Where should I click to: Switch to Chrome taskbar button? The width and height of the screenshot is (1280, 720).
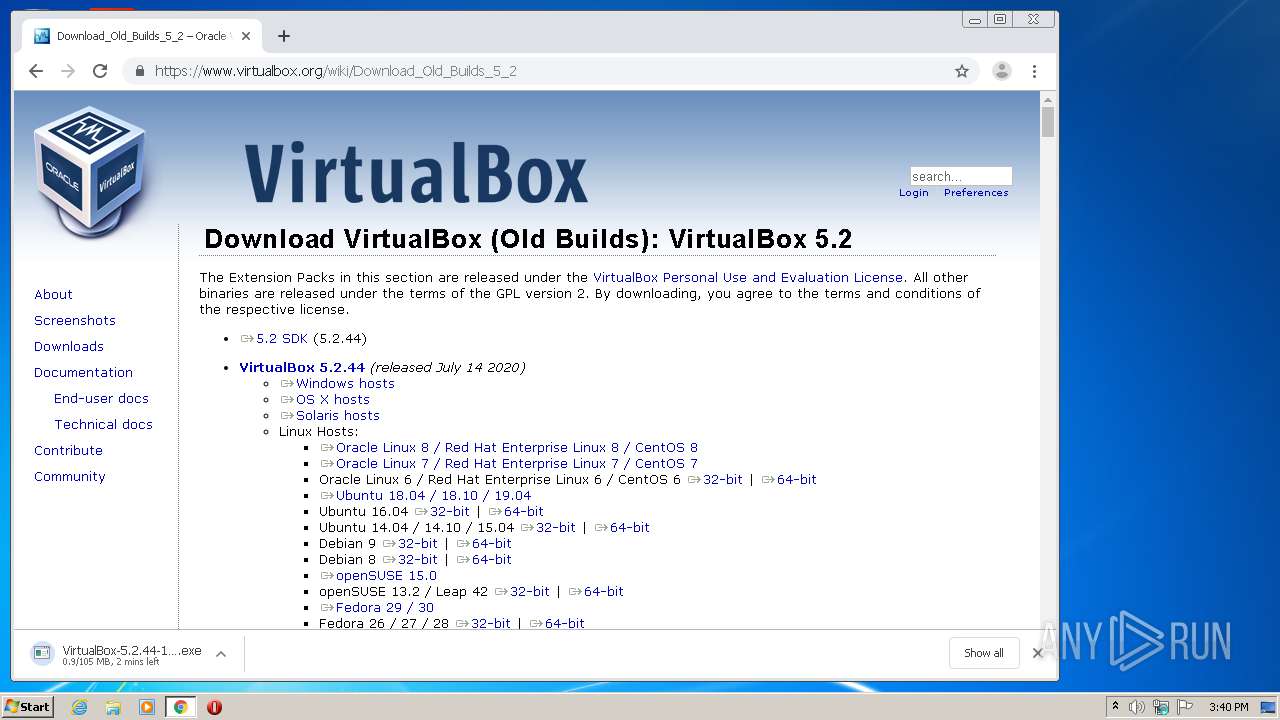coord(181,707)
